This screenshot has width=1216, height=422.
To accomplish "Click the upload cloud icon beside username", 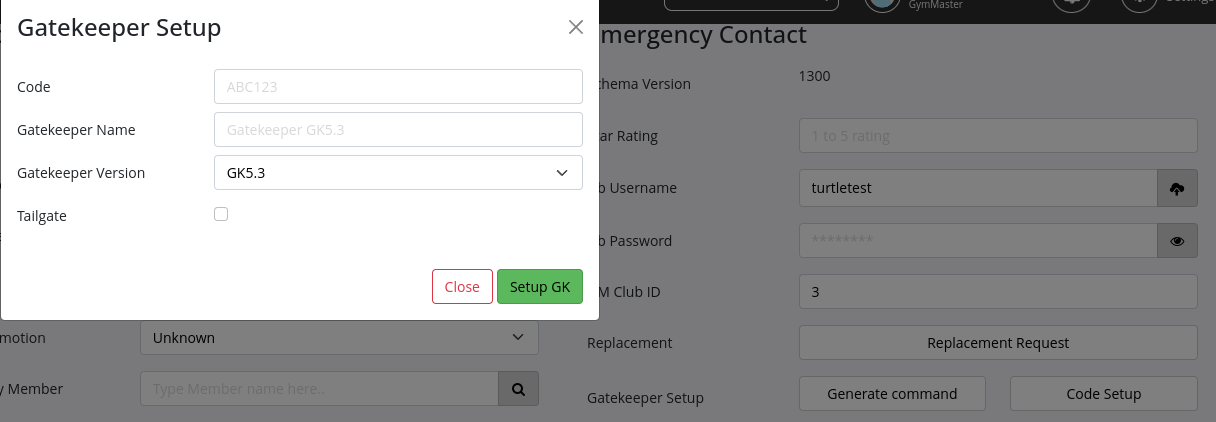I will pos(1177,188).
